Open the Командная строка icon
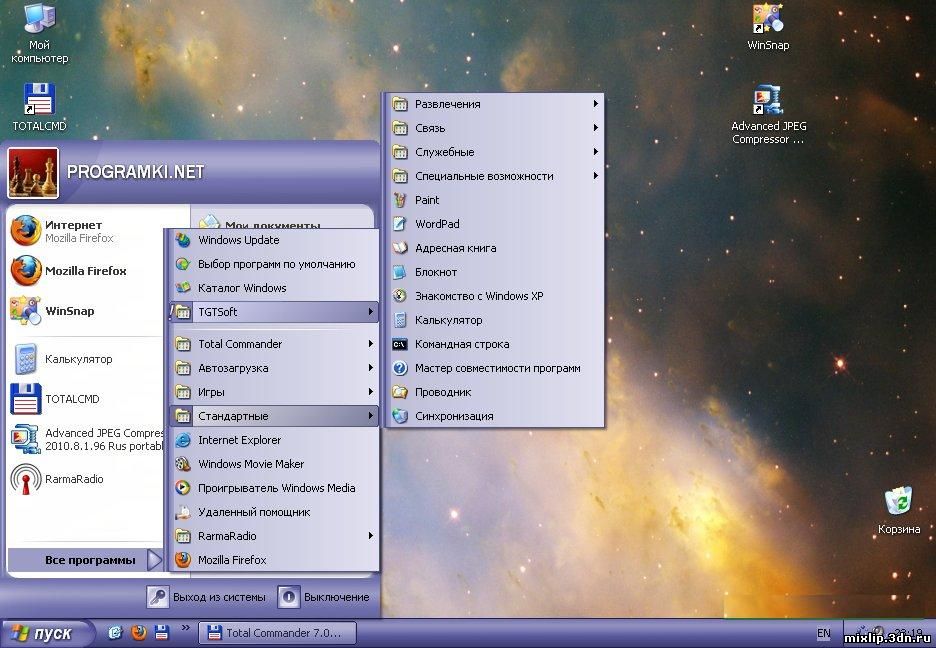 tap(399, 344)
